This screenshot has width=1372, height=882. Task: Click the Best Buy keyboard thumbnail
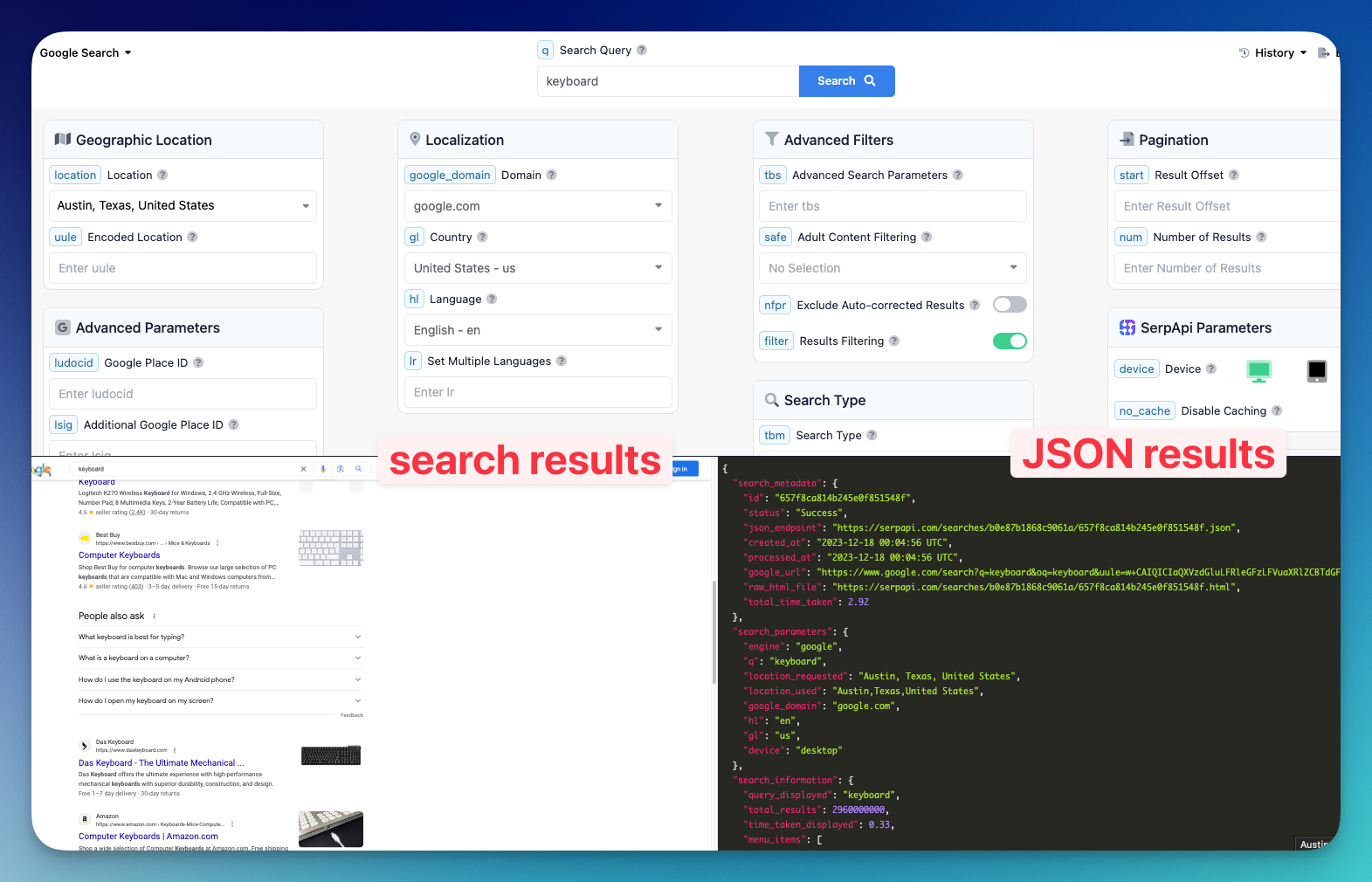pos(331,548)
